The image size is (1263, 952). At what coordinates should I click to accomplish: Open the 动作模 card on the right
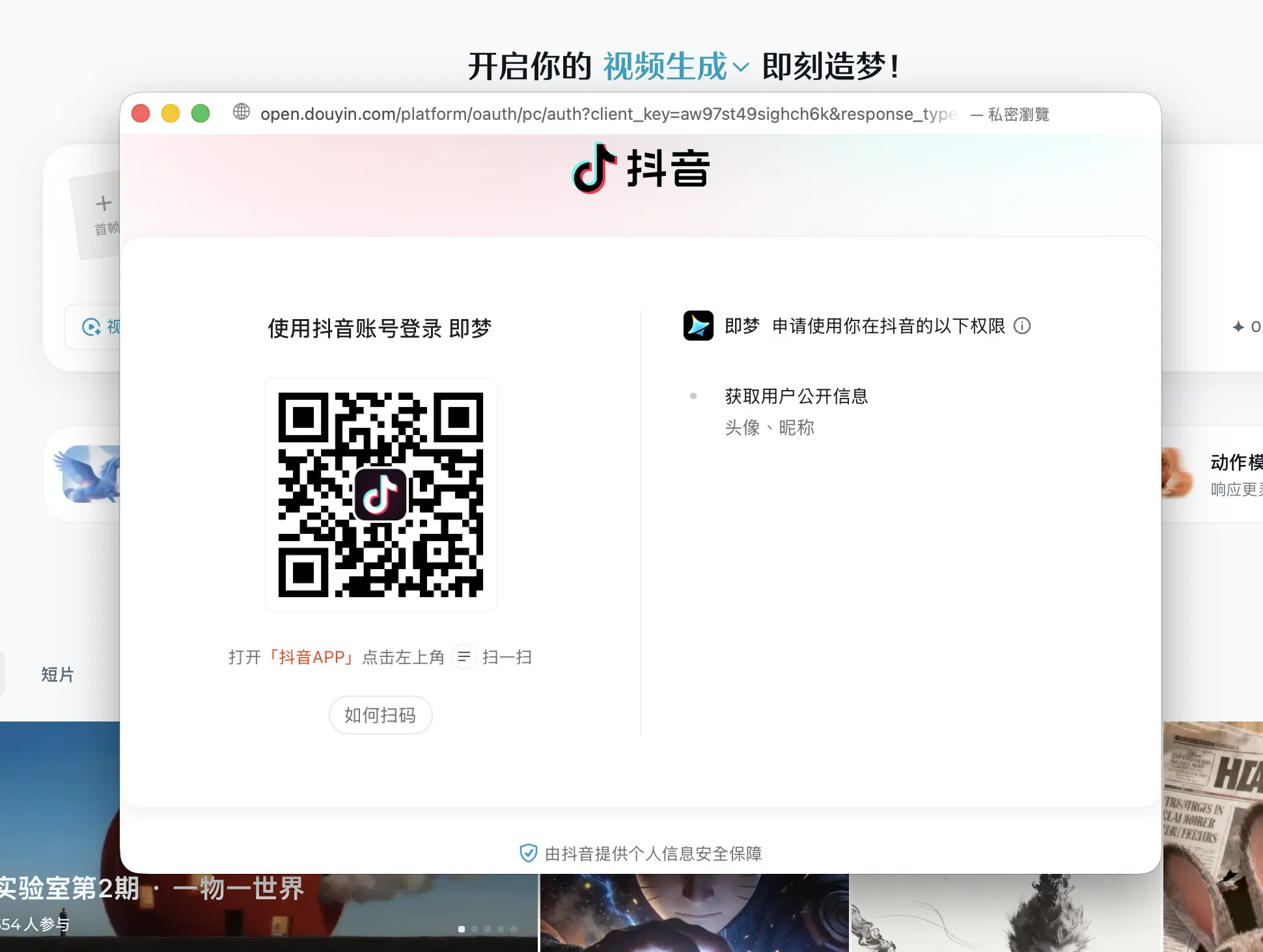click(1212, 474)
